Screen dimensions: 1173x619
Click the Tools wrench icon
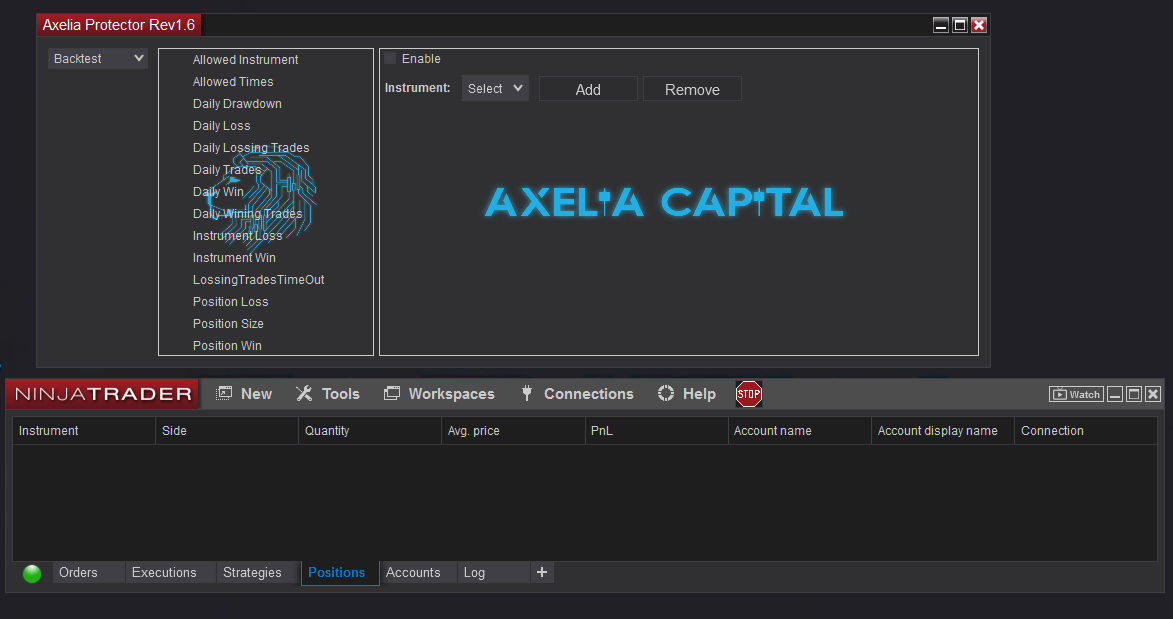point(304,393)
